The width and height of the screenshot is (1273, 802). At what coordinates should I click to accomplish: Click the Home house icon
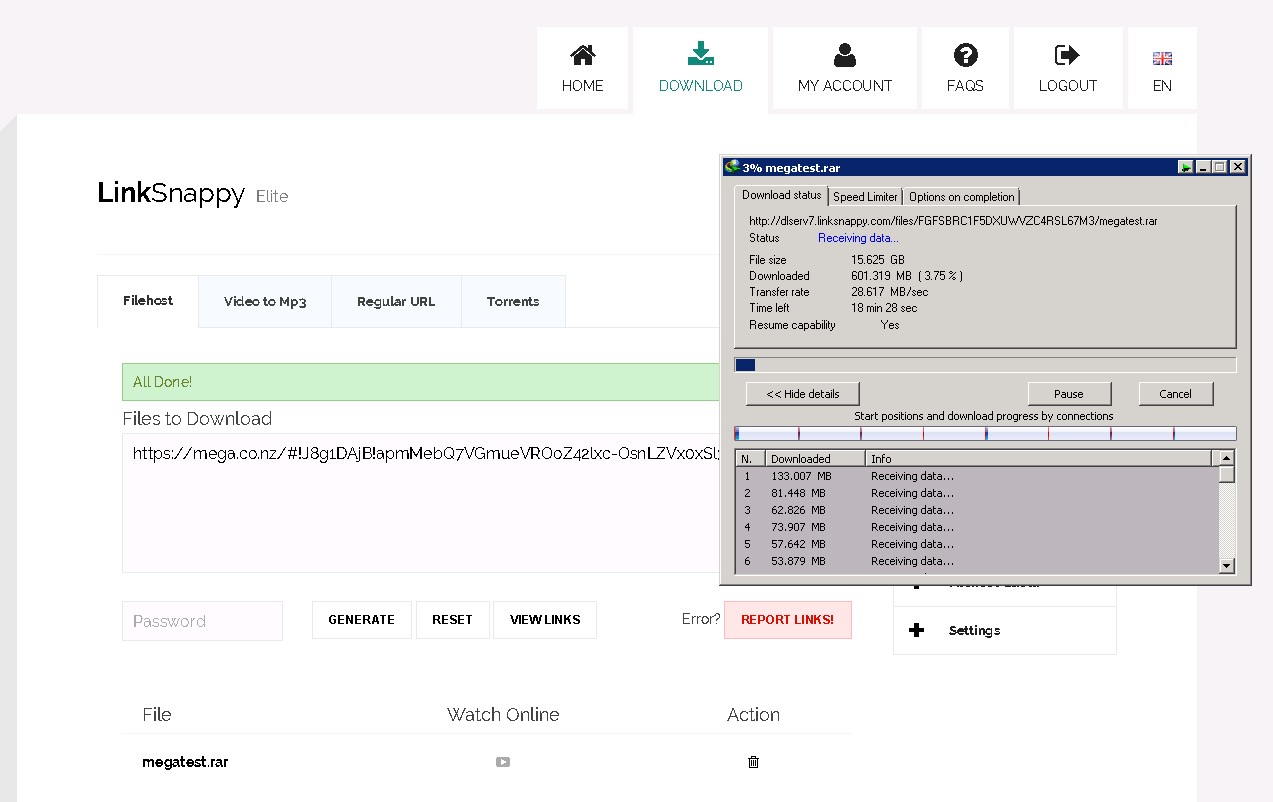[x=582, y=55]
